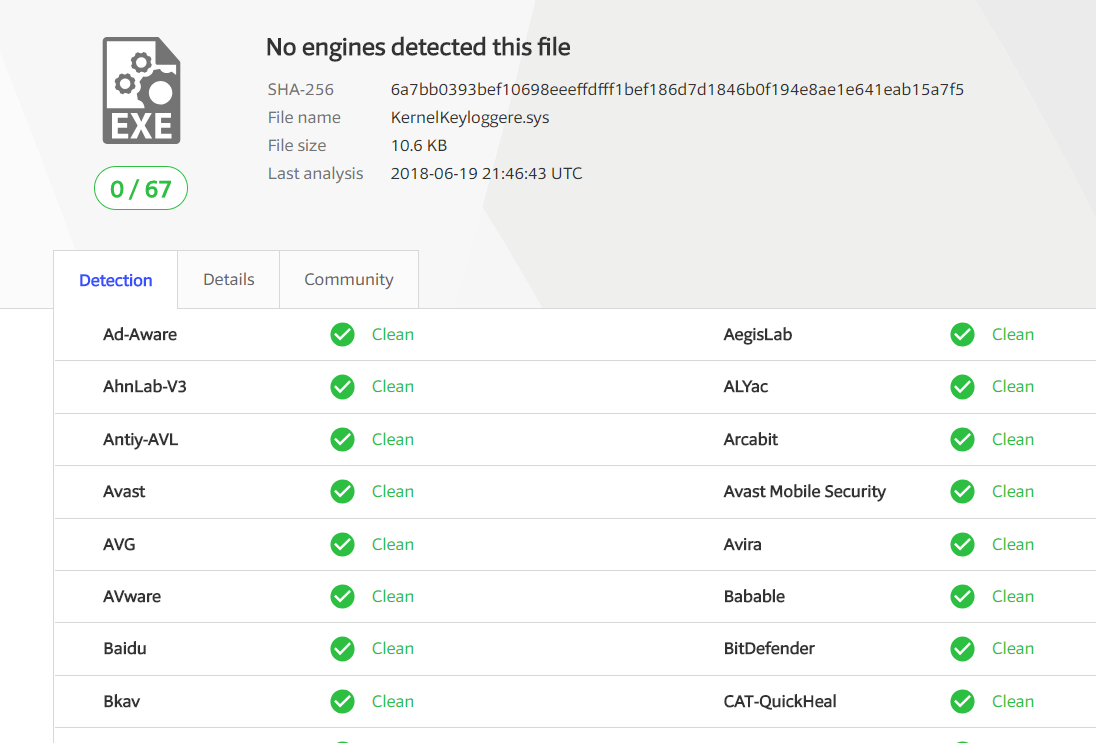Click the CAT-QuickHeal engine name

tap(780, 701)
